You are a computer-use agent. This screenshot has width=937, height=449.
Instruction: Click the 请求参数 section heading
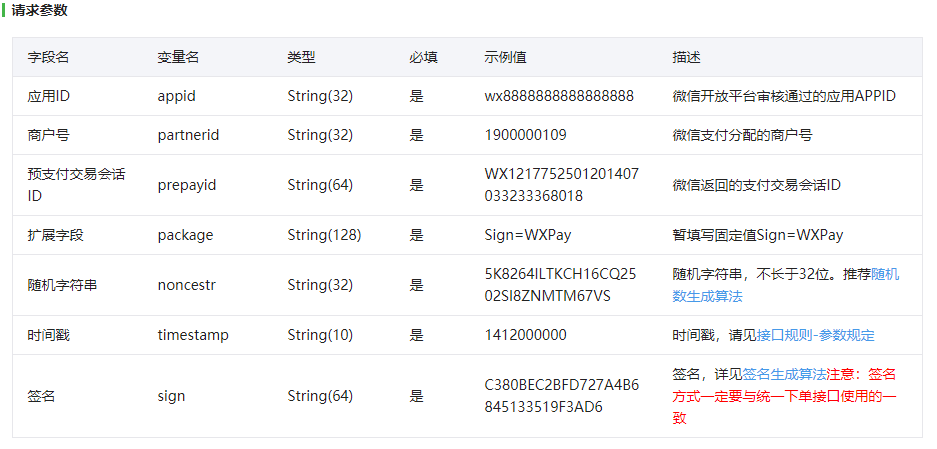pyautogui.click(x=41, y=12)
